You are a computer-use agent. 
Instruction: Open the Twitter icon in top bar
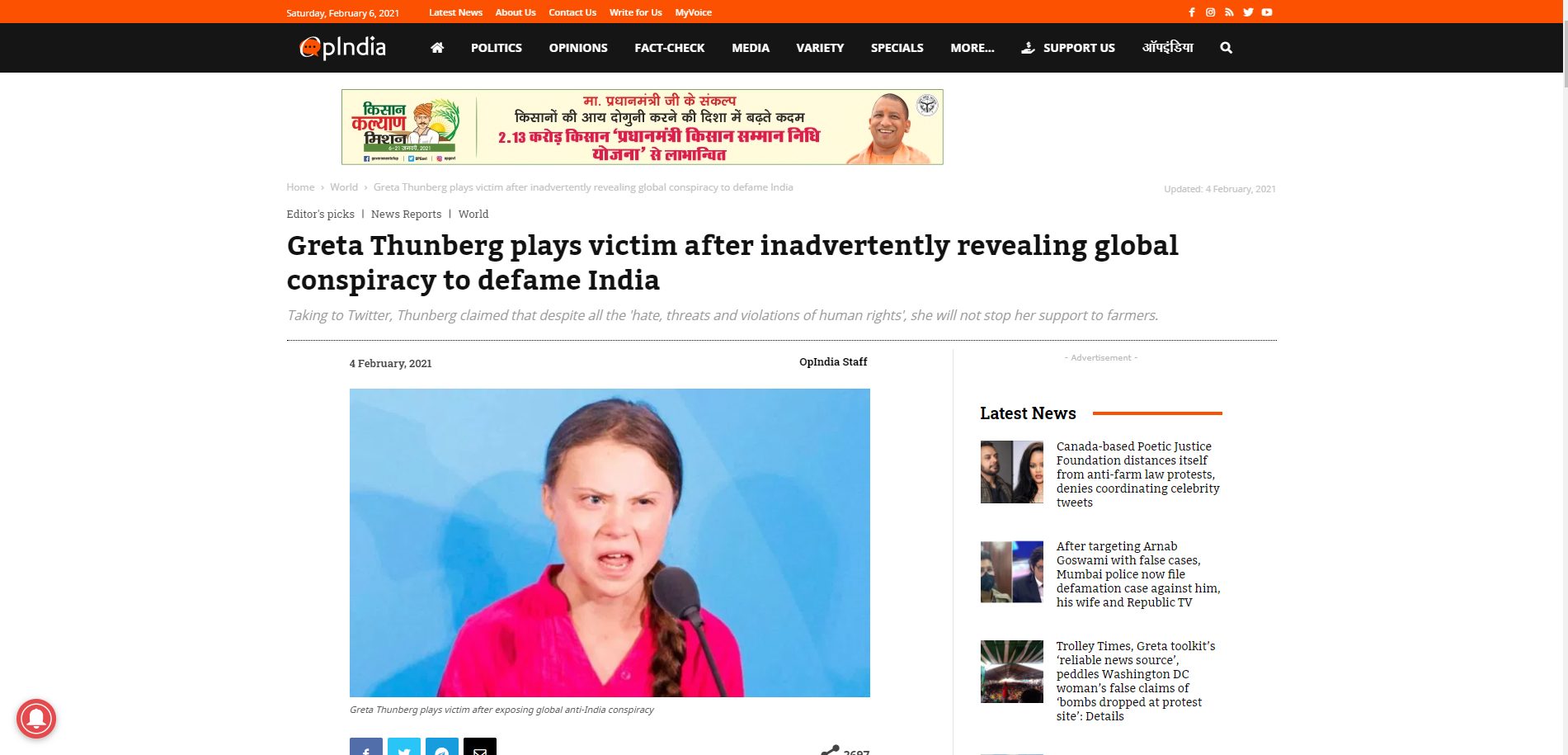(x=1248, y=12)
